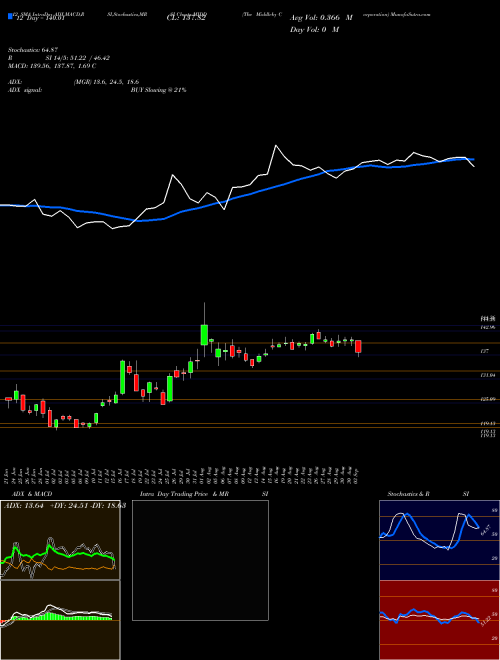Click the 'ADX: 13.64 +DY: 24.51 -DY: 18.63' readout
The height and width of the screenshot is (660, 500).
click(65, 506)
